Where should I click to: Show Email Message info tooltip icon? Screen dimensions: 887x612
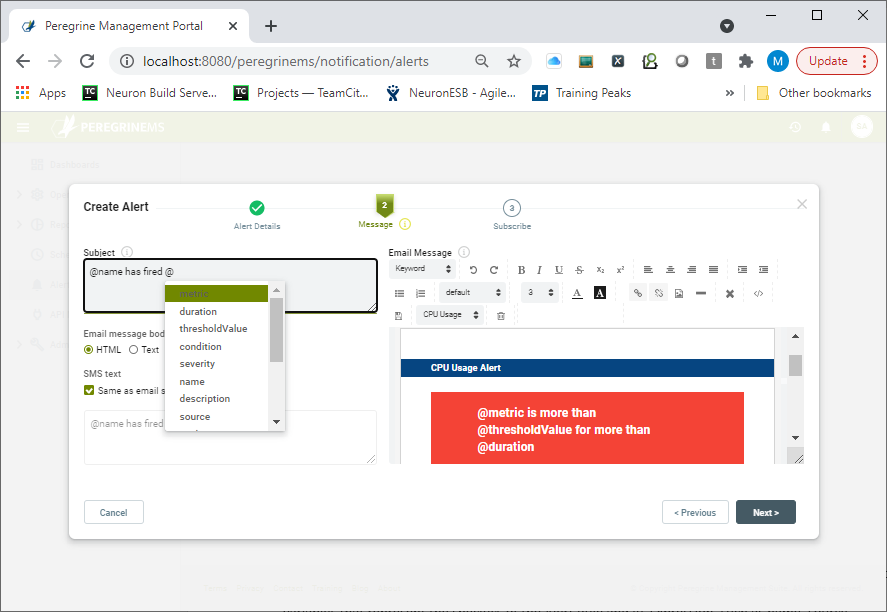pyautogui.click(x=464, y=252)
